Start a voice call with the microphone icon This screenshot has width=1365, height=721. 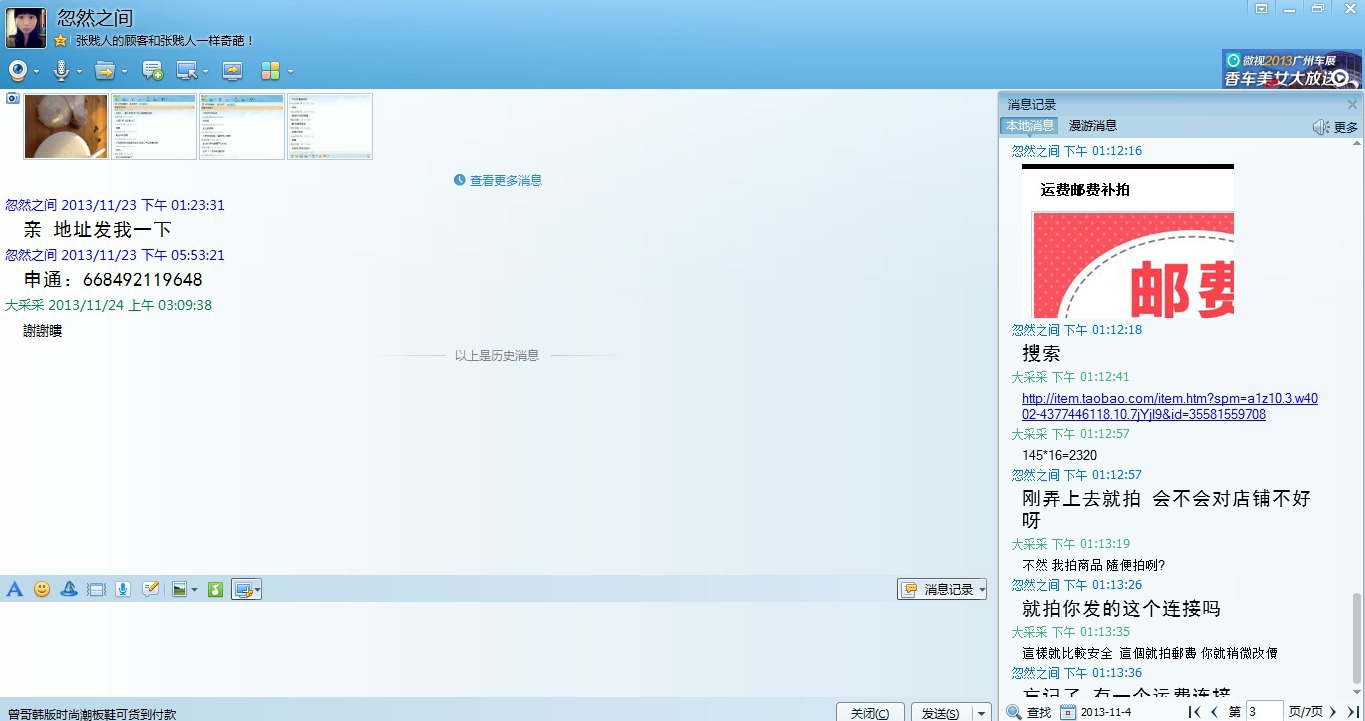pos(61,71)
